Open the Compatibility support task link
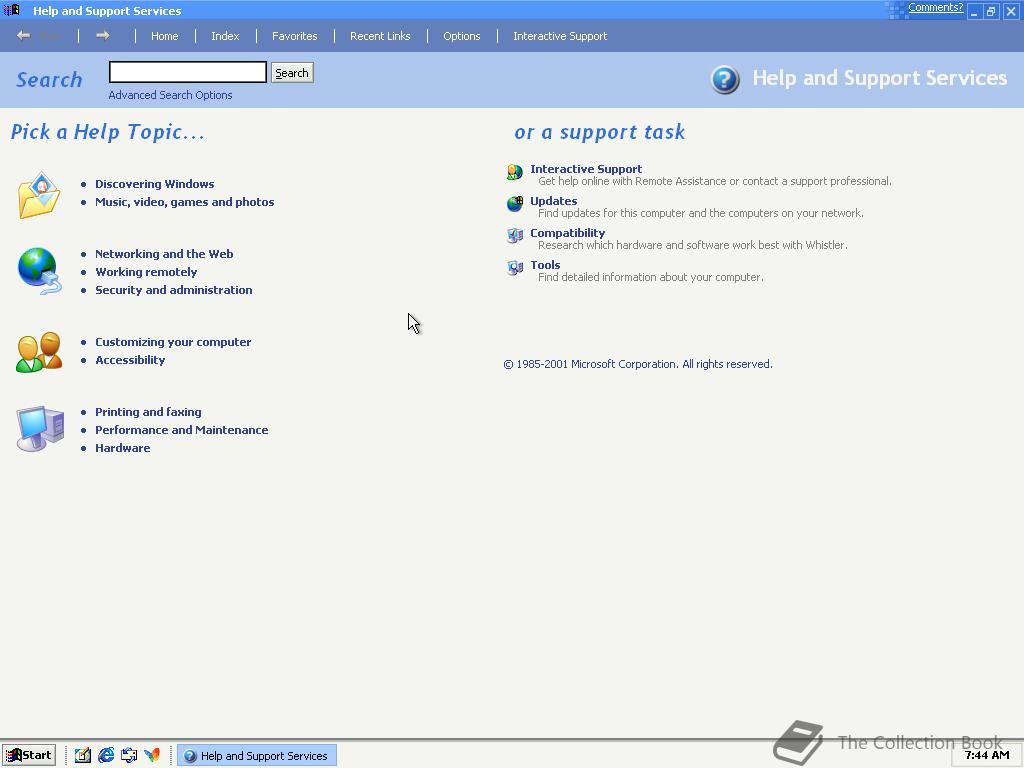 point(568,232)
